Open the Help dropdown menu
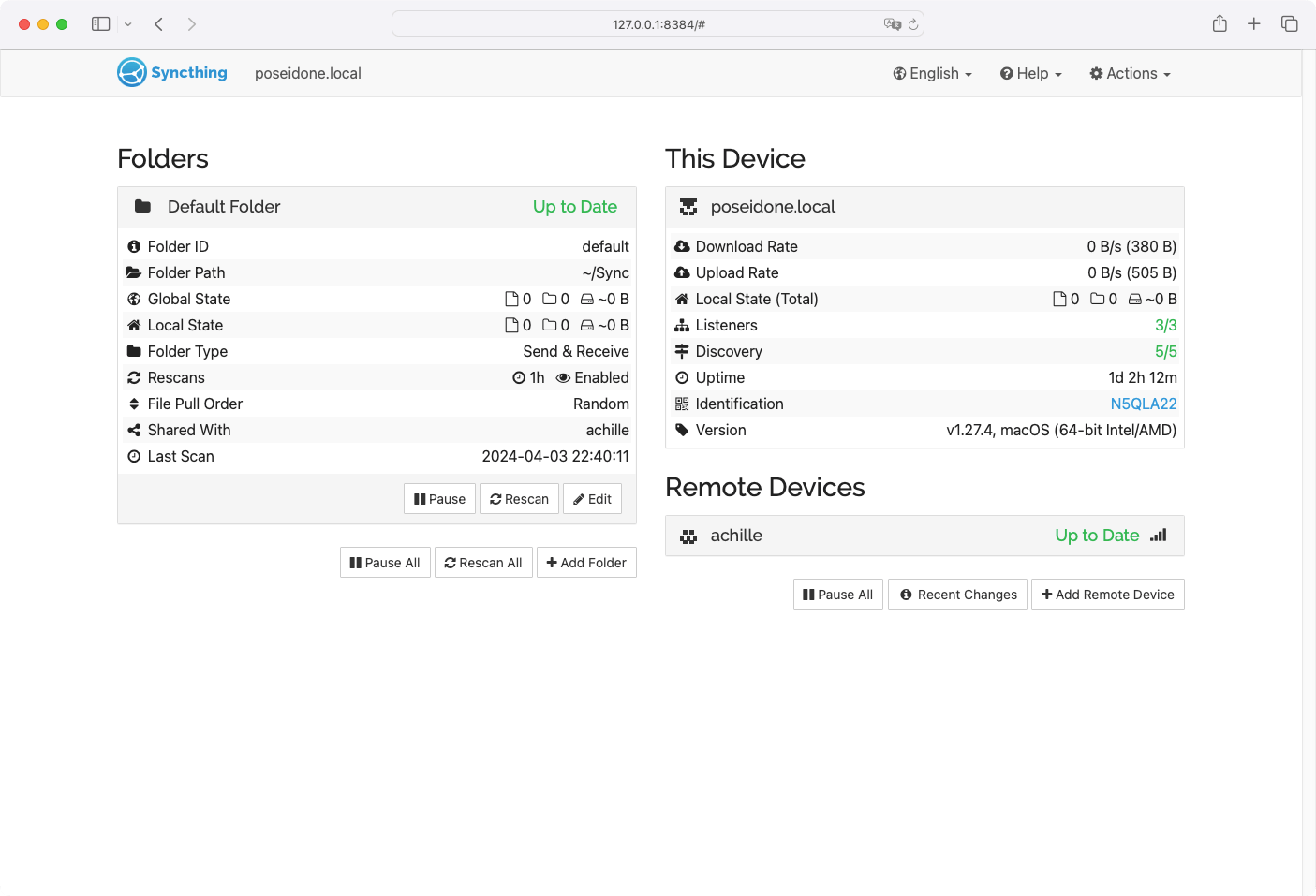 [x=1030, y=74]
